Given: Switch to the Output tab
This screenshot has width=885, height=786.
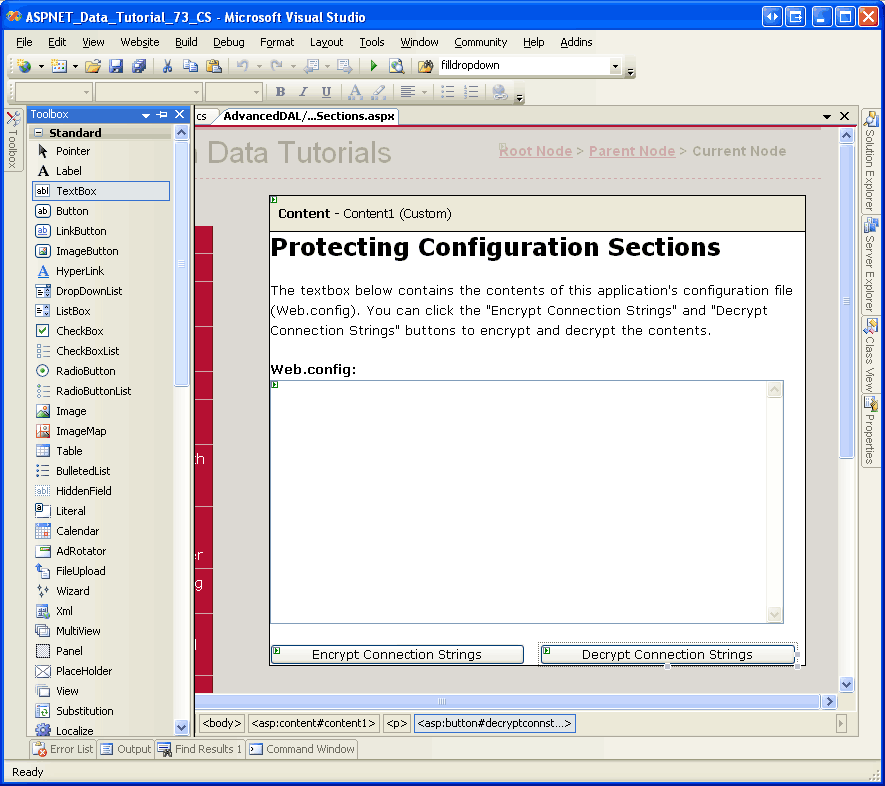Looking at the screenshot, I should (x=126, y=749).
